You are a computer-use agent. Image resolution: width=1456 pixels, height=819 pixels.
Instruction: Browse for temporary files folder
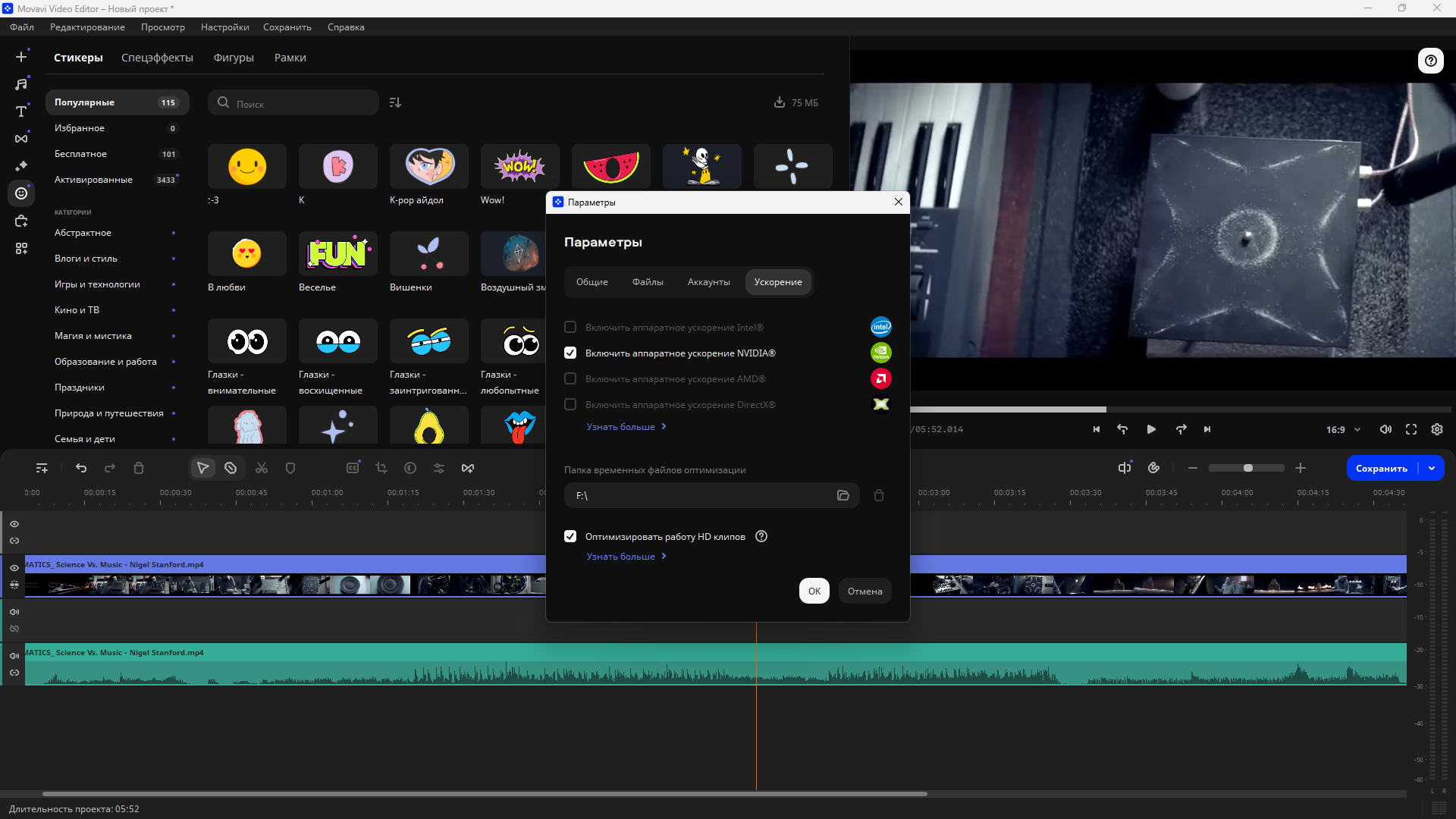(843, 495)
